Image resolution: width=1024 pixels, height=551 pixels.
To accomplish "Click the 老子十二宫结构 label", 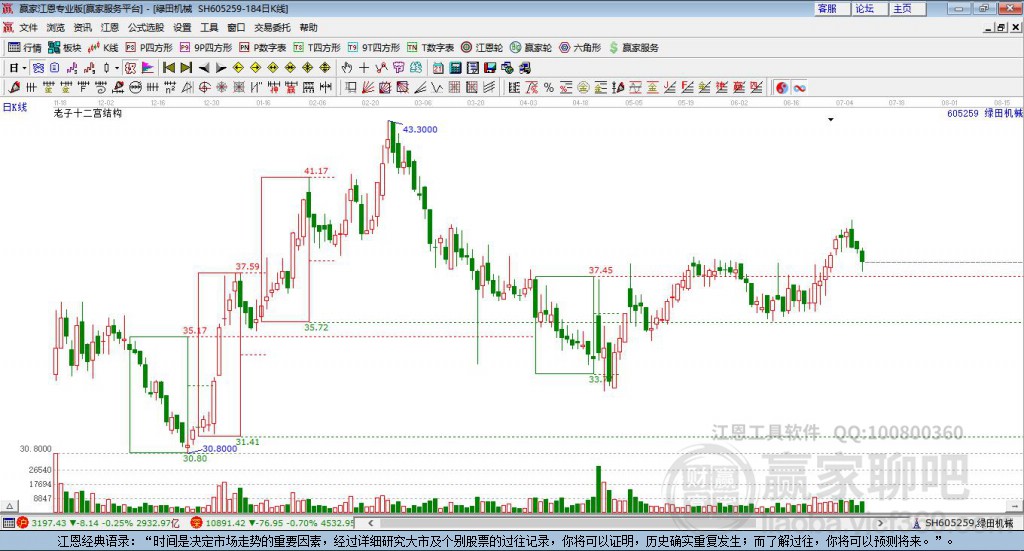I will point(88,114).
